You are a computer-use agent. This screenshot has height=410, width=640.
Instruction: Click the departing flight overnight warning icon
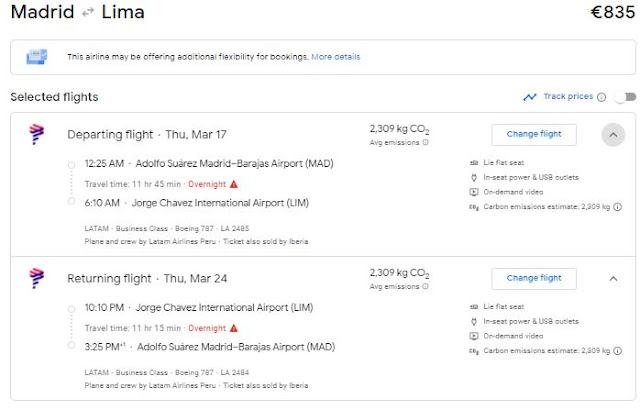click(x=234, y=184)
